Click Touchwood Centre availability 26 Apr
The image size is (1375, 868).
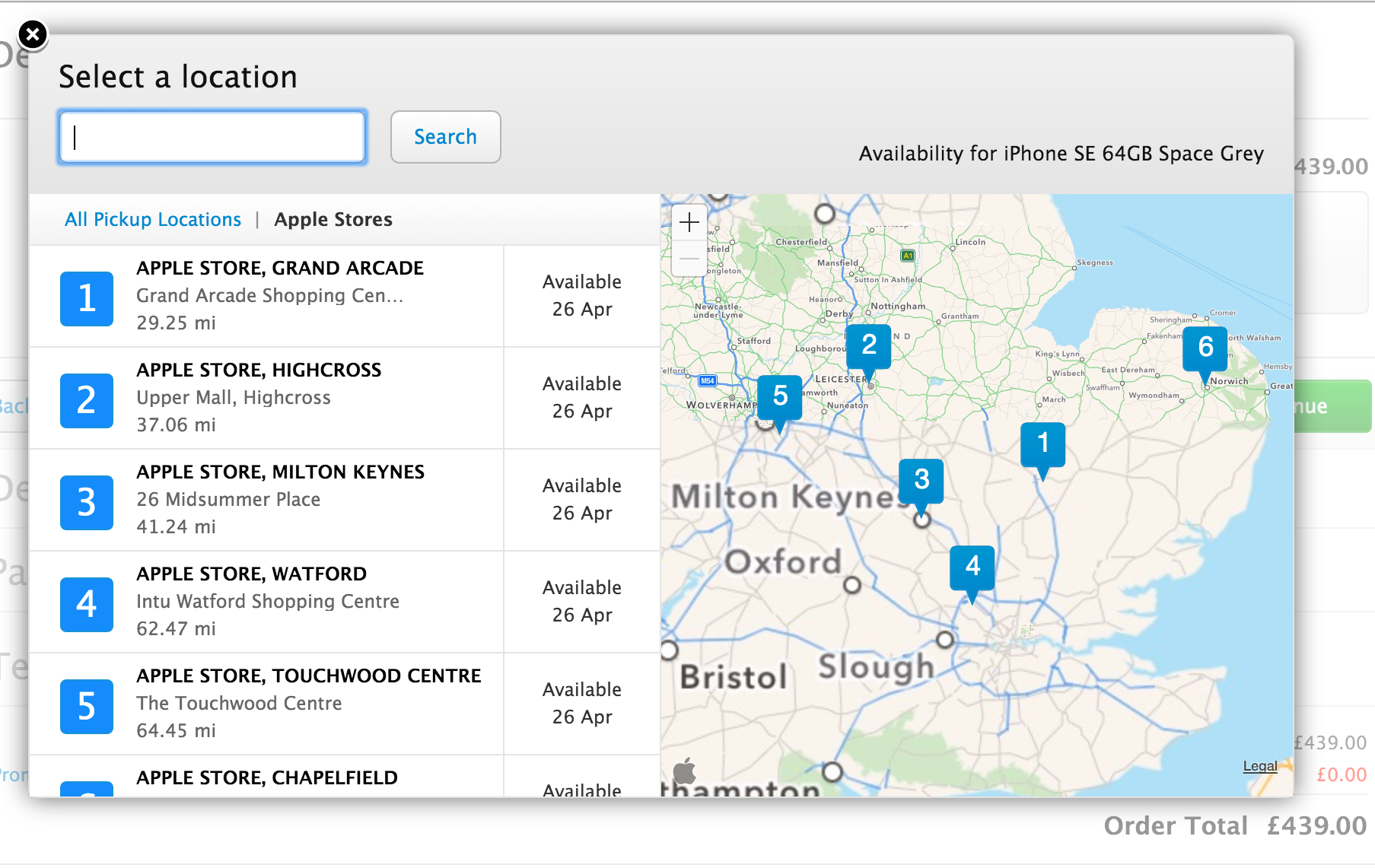coord(582,704)
